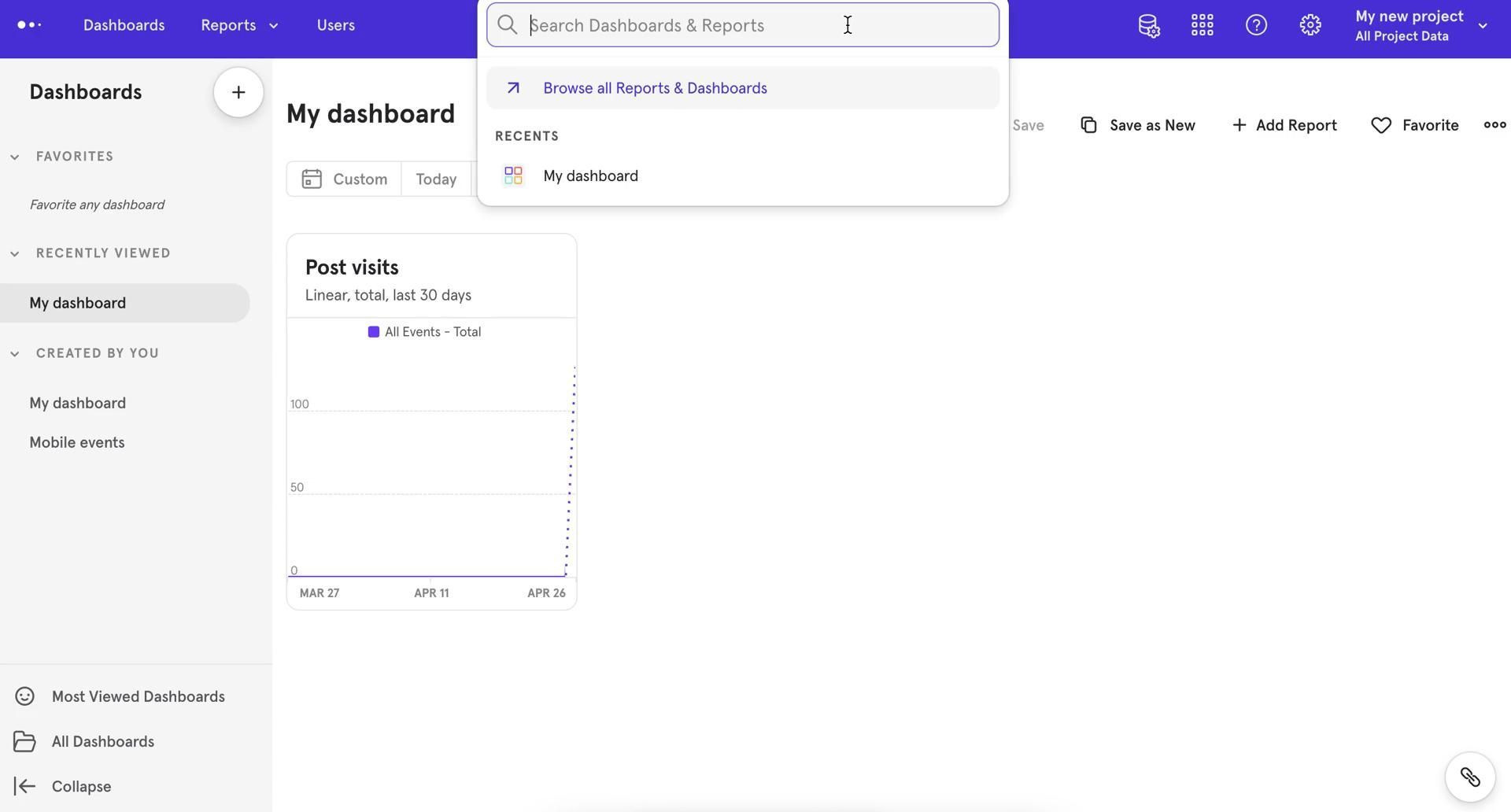
Task: Collapse the Favorites section
Action: (15, 157)
